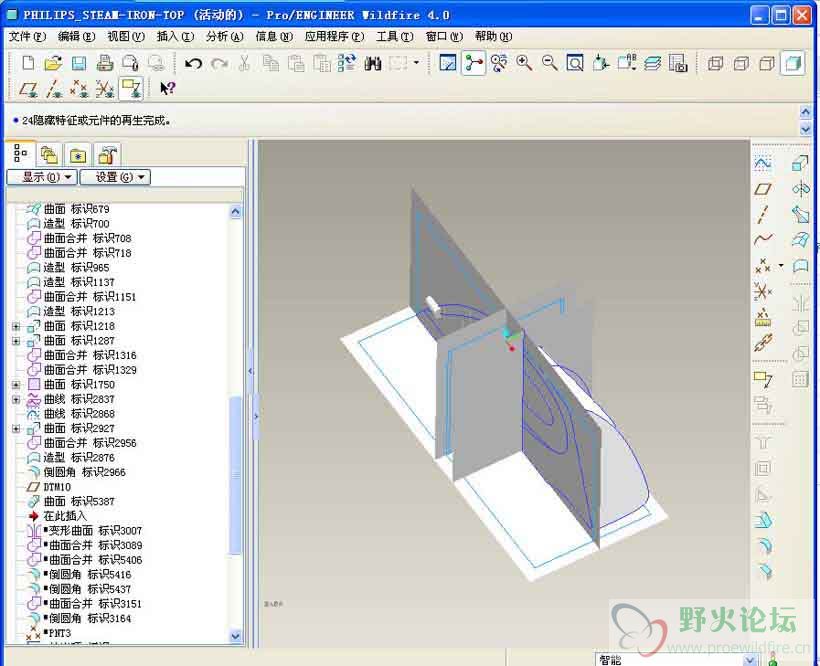Launch the View Manager icon
This screenshot has height=666, width=820.
[678, 63]
